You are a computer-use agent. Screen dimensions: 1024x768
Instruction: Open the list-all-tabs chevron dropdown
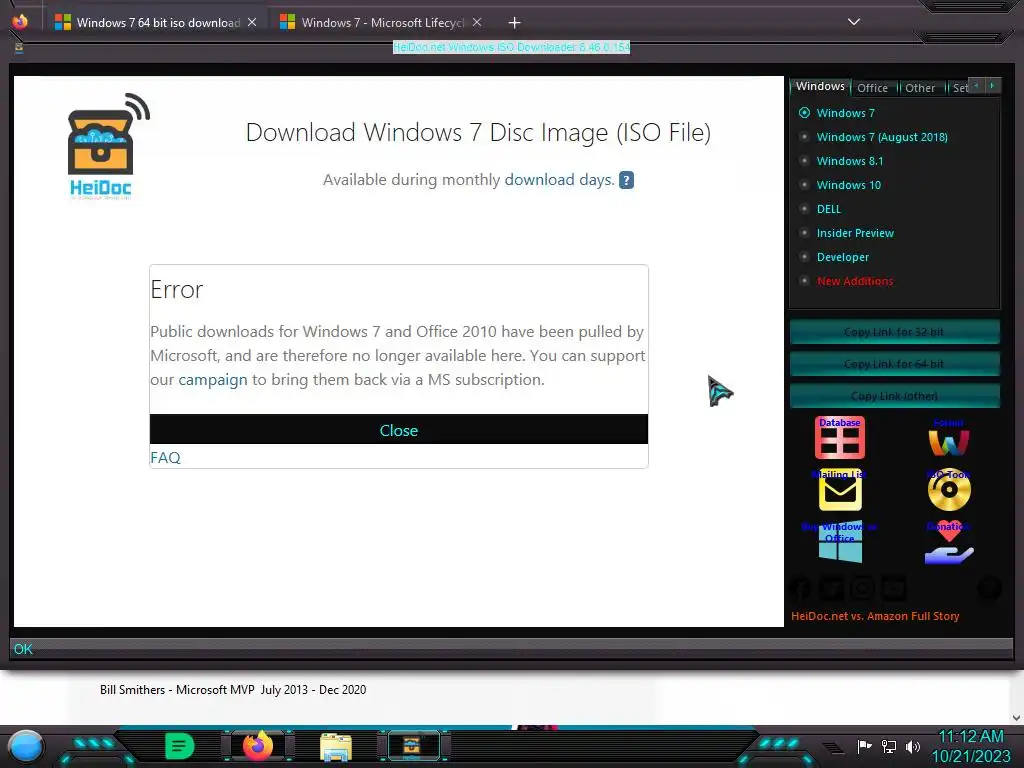pos(854,22)
